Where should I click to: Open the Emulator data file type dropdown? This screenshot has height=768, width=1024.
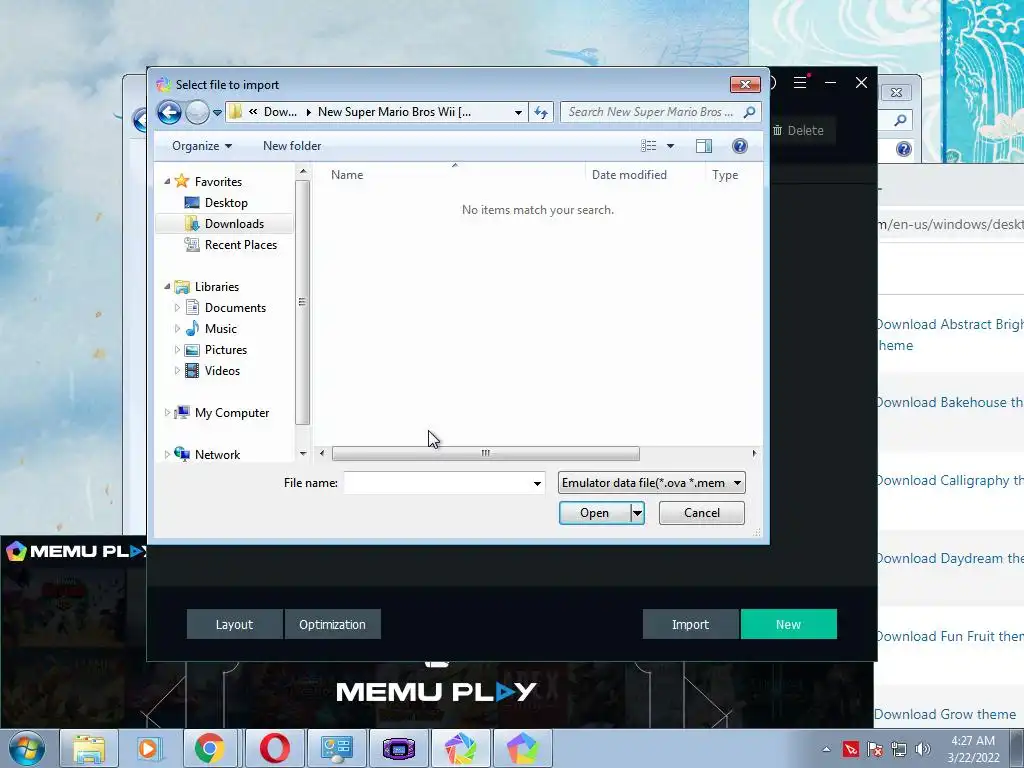click(x=651, y=483)
